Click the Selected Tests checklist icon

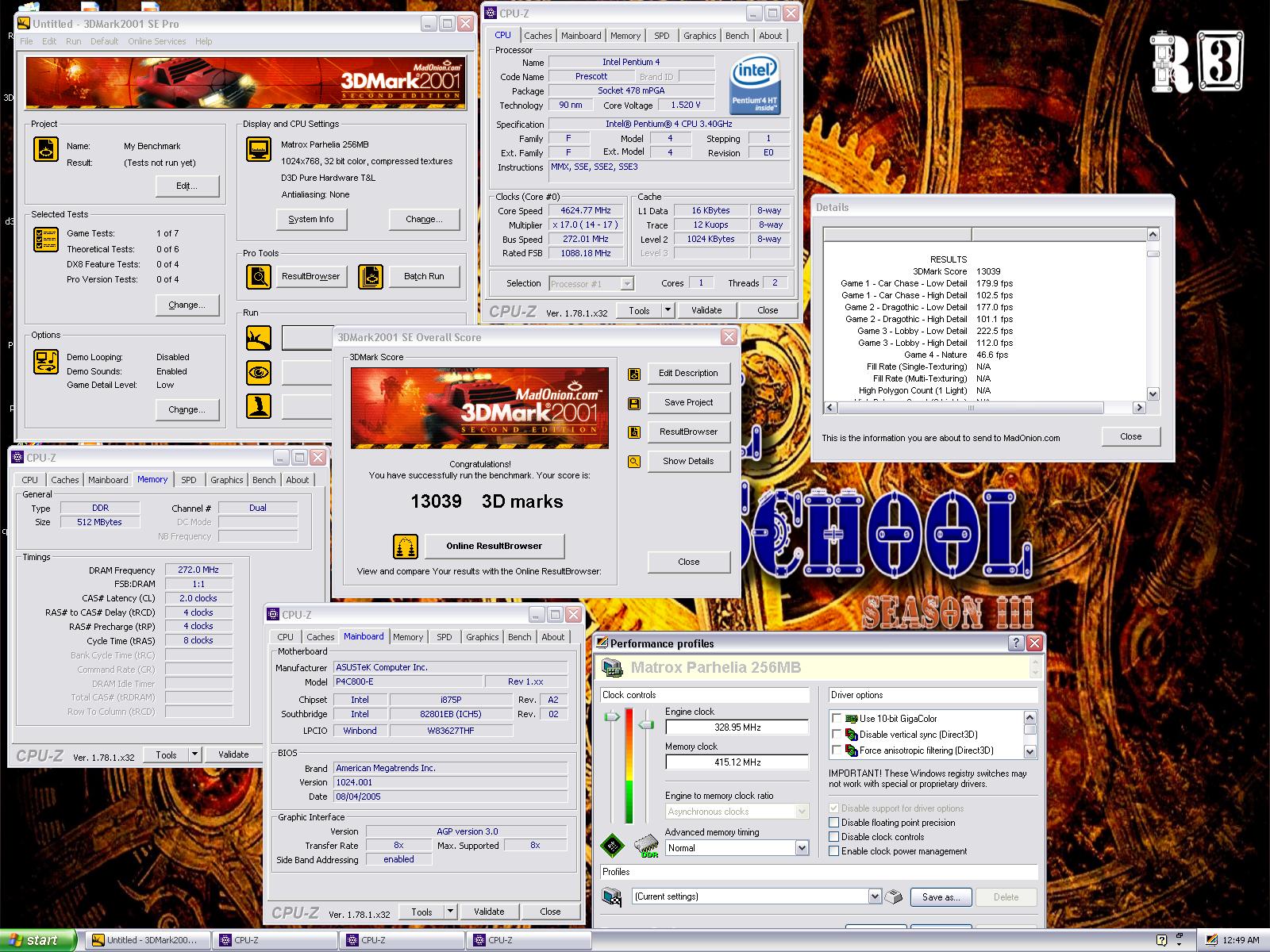46,240
